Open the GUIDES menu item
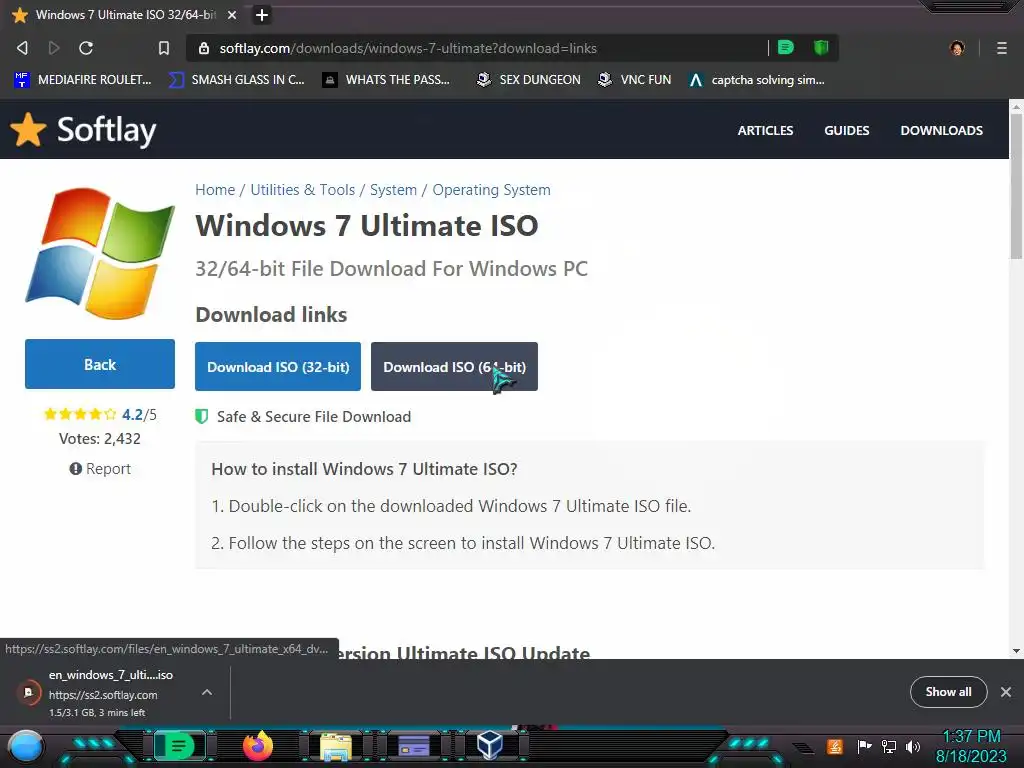1024x768 pixels. [x=846, y=130]
